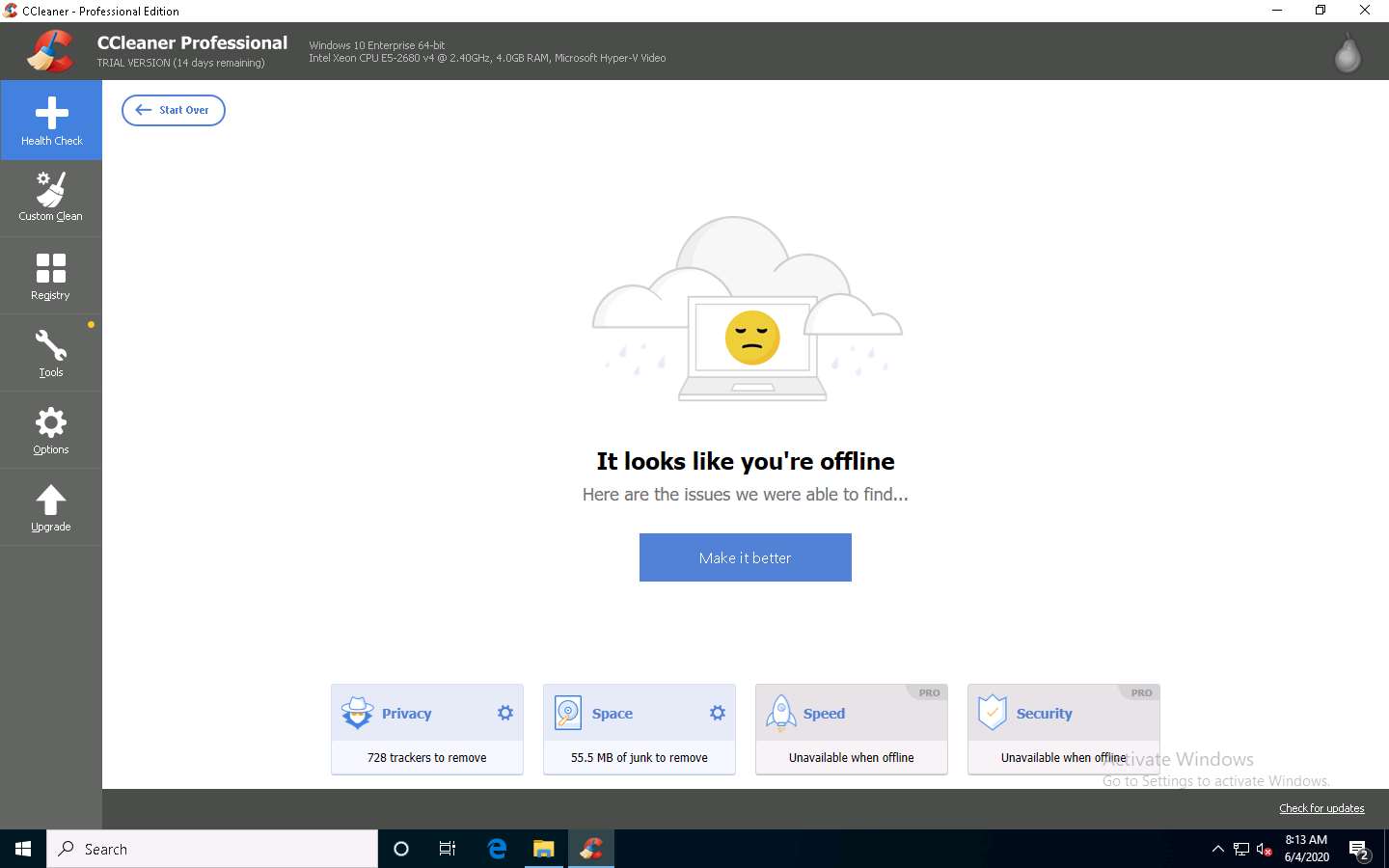
Task: Open the Action Center notifications
Action: 1360,850
